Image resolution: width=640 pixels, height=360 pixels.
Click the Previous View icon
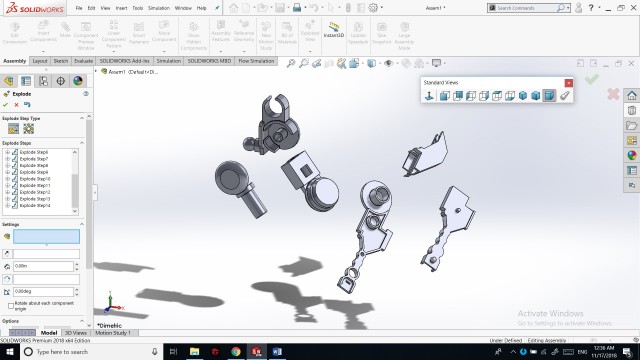click(316, 63)
